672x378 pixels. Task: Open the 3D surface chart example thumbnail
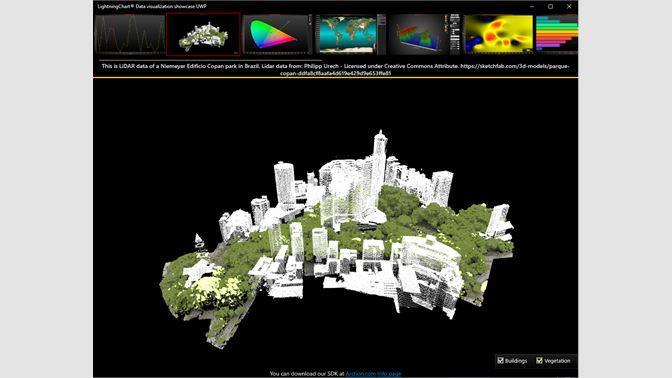(x=424, y=34)
